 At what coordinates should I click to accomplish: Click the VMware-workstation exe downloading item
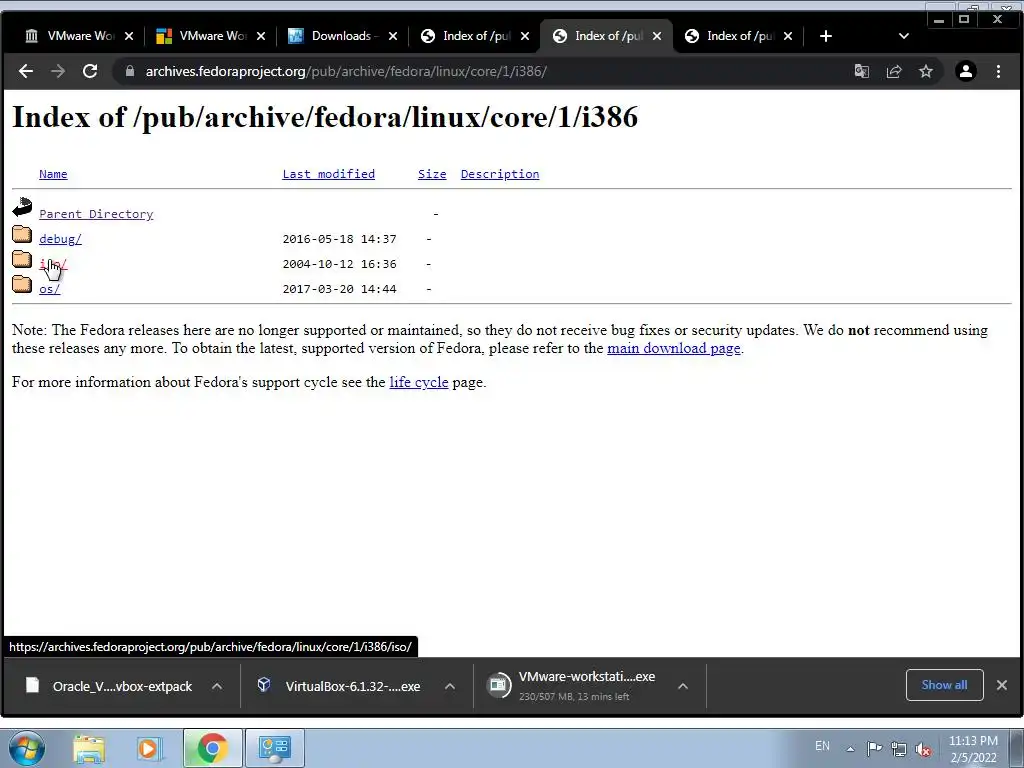573,686
